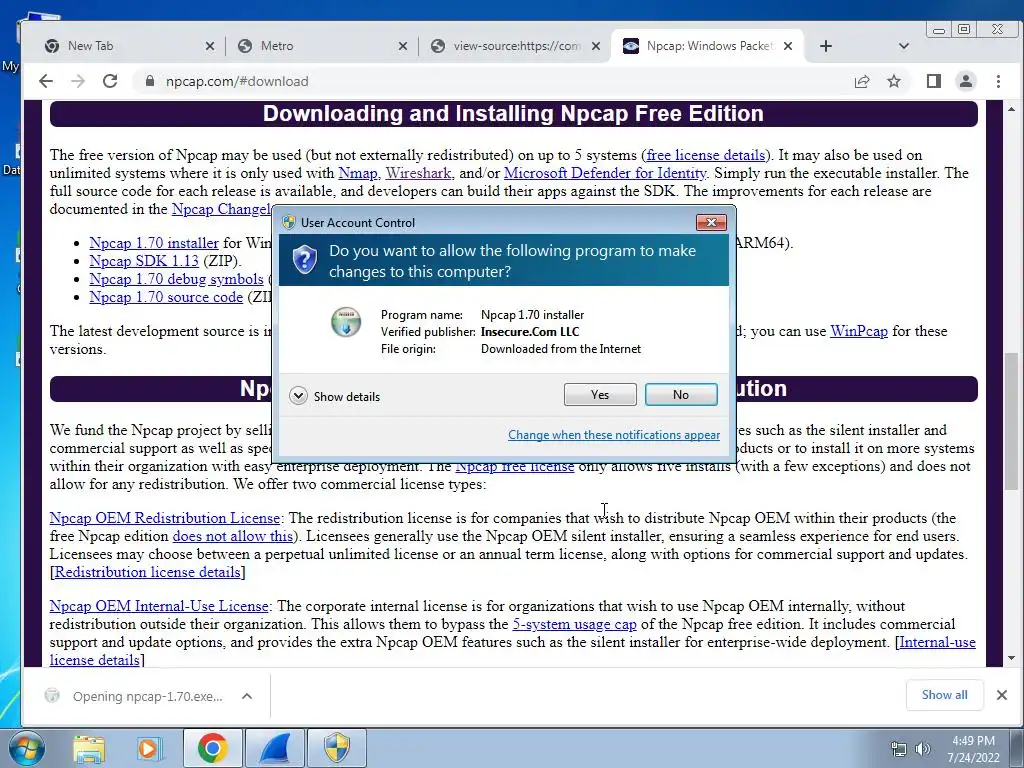1024x768 pixels.
Task: Click scrollbar down arrow on page
Action: (x=1011, y=658)
